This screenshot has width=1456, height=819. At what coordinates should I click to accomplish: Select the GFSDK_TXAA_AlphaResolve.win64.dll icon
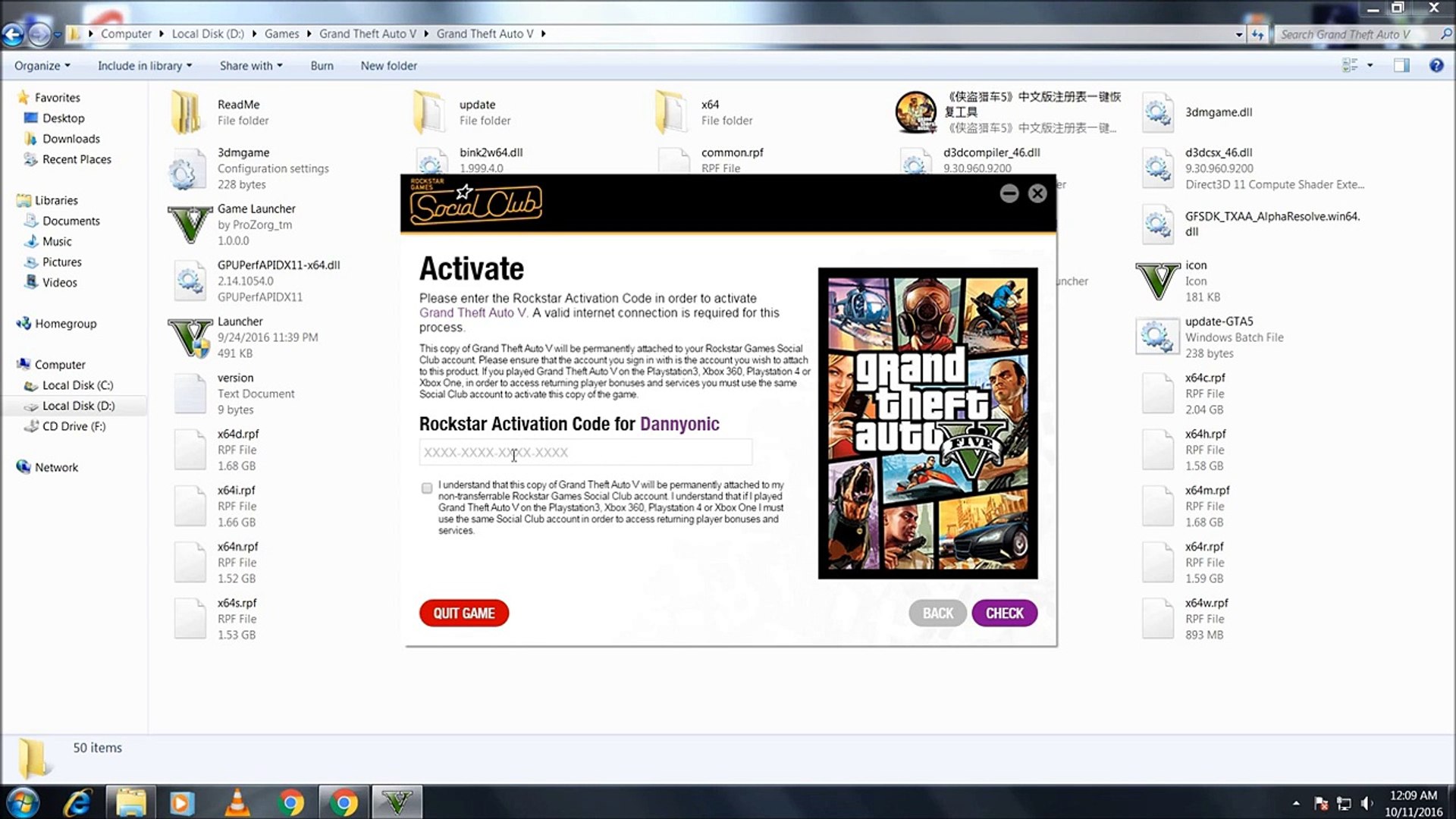point(1157,224)
